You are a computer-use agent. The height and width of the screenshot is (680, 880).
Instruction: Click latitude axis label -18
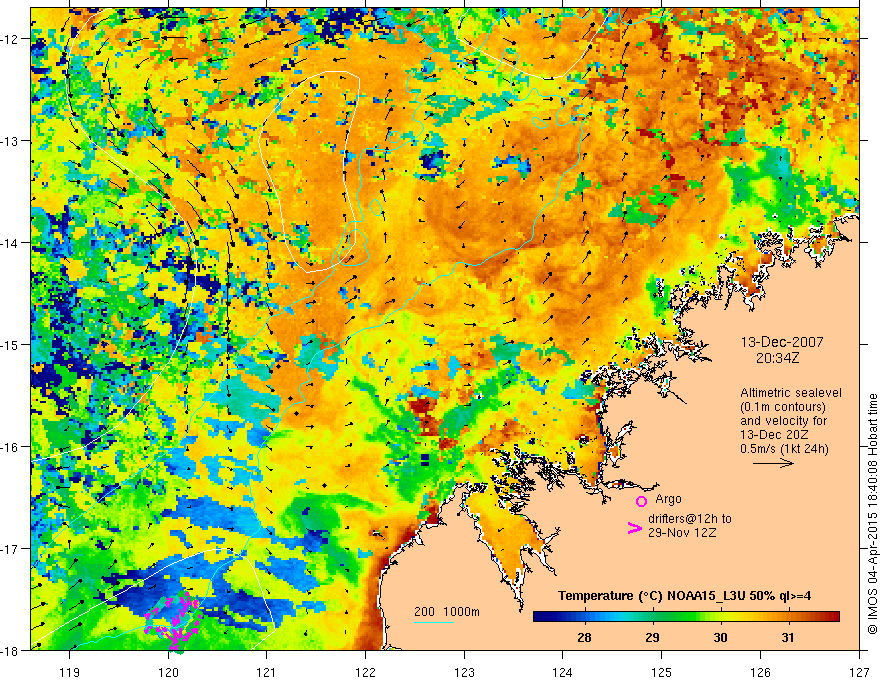[10, 650]
